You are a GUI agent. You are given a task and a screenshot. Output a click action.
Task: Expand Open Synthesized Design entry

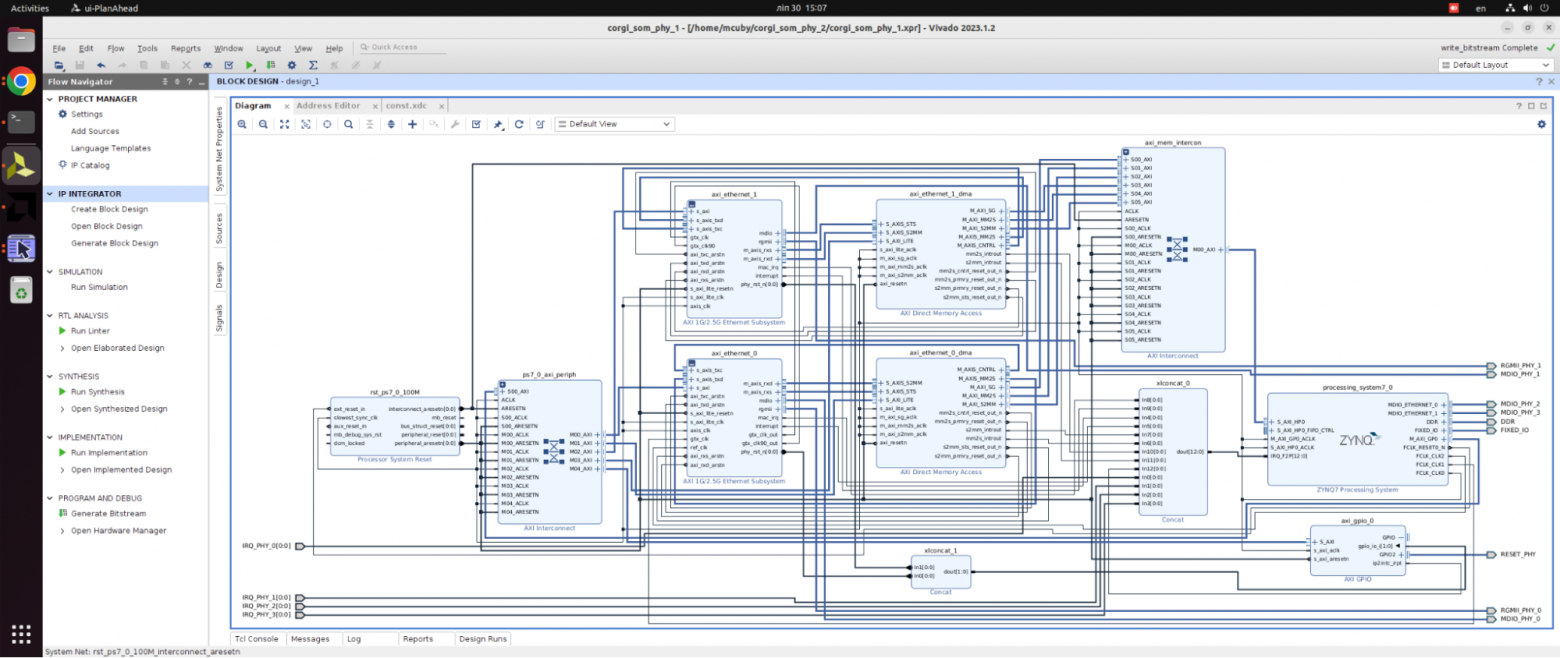[62, 409]
